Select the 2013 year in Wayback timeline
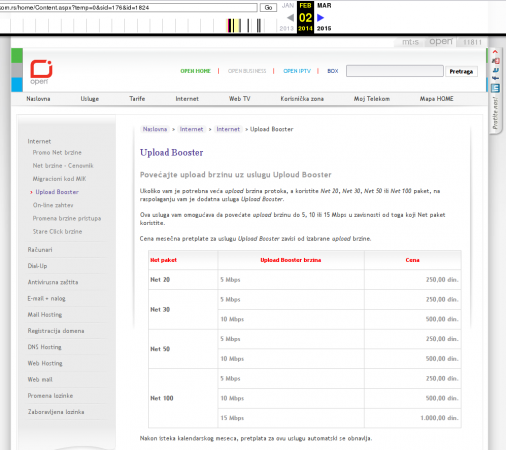This screenshot has width=506, height=450. [x=287, y=28]
